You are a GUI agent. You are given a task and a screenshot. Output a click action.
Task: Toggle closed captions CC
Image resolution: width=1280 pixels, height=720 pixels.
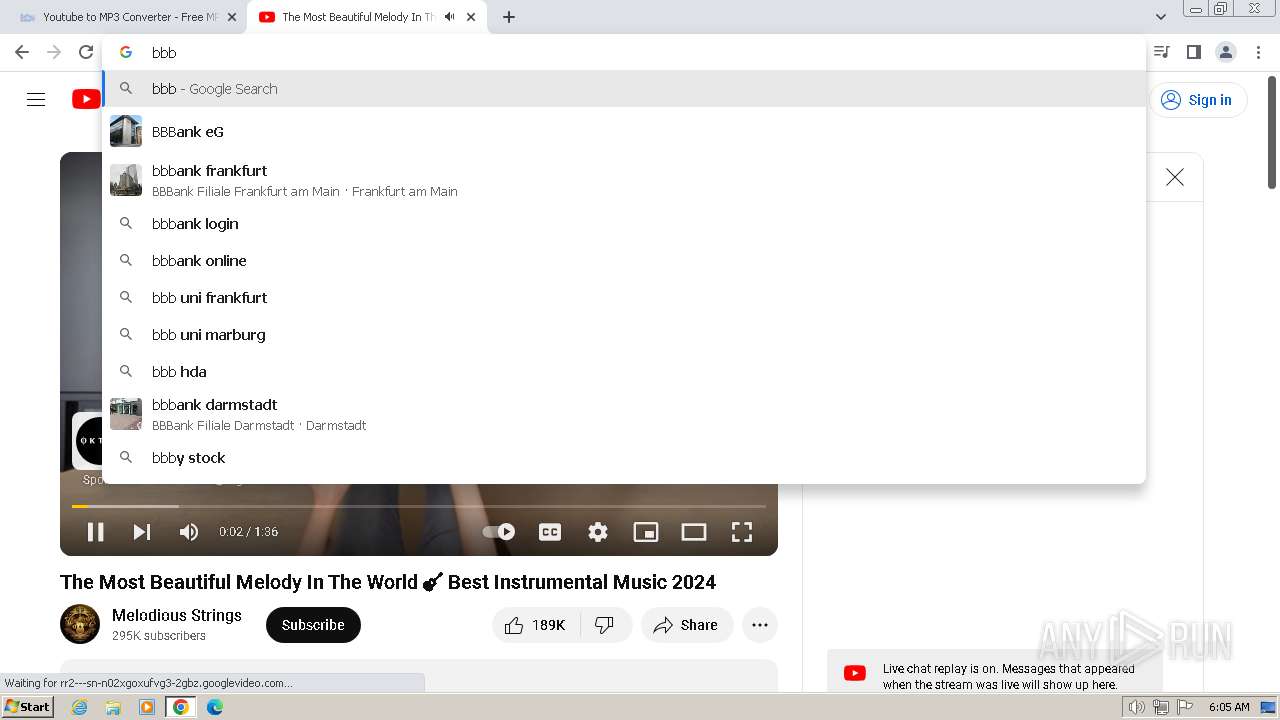[x=550, y=532]
